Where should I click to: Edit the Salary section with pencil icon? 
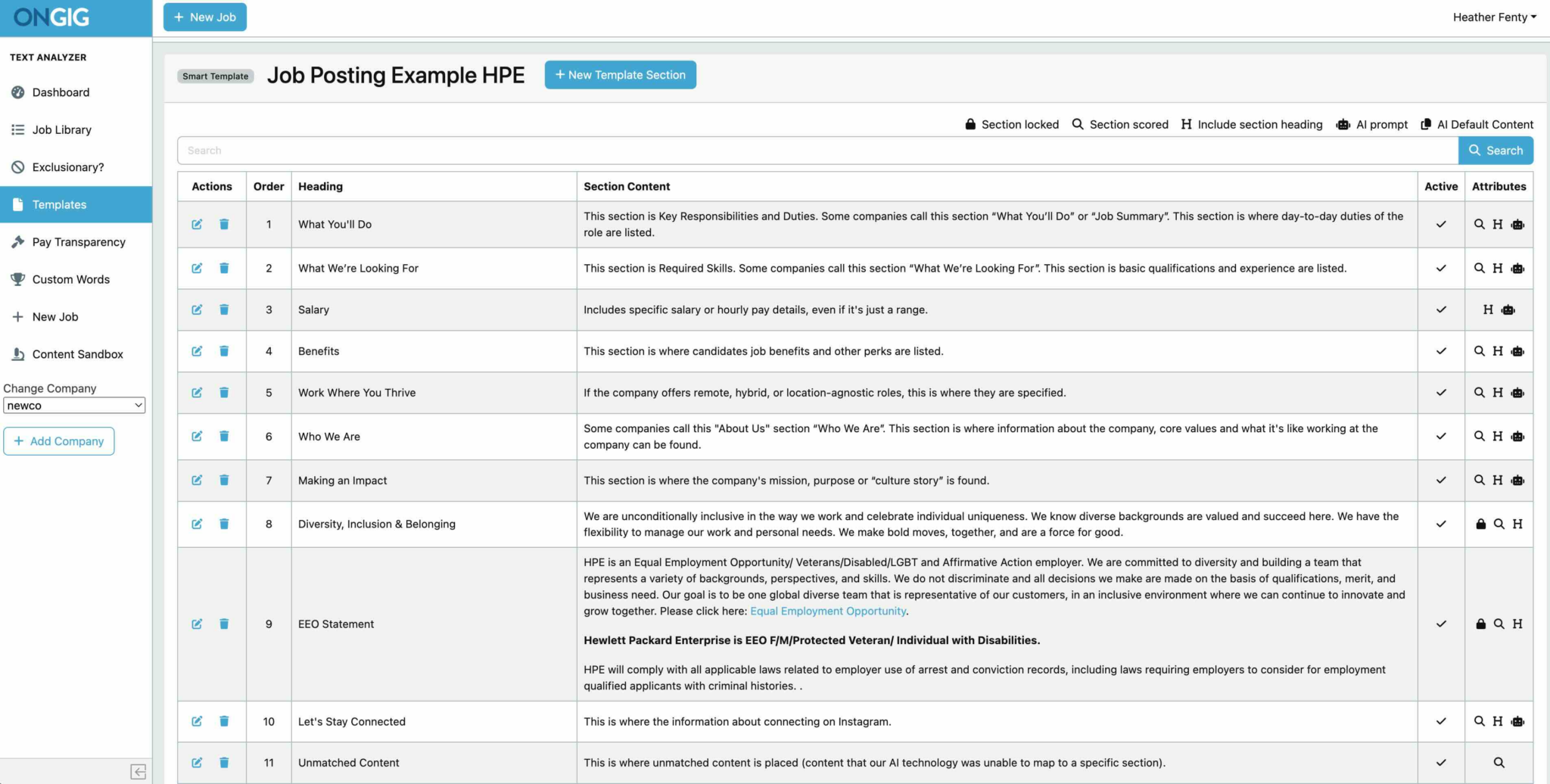197,310
